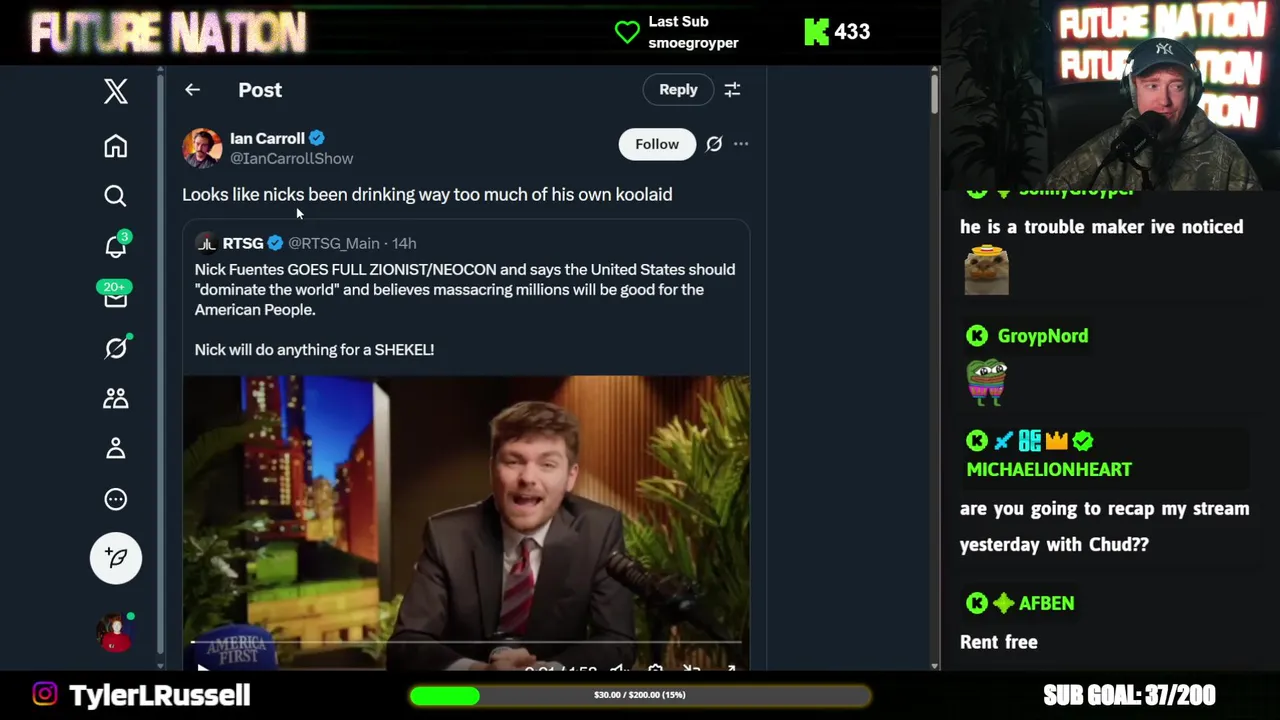Click the SUB GOAL: 37/200 text
Viewport: 1280px width, 720px height.
[x=1129, y=695]
